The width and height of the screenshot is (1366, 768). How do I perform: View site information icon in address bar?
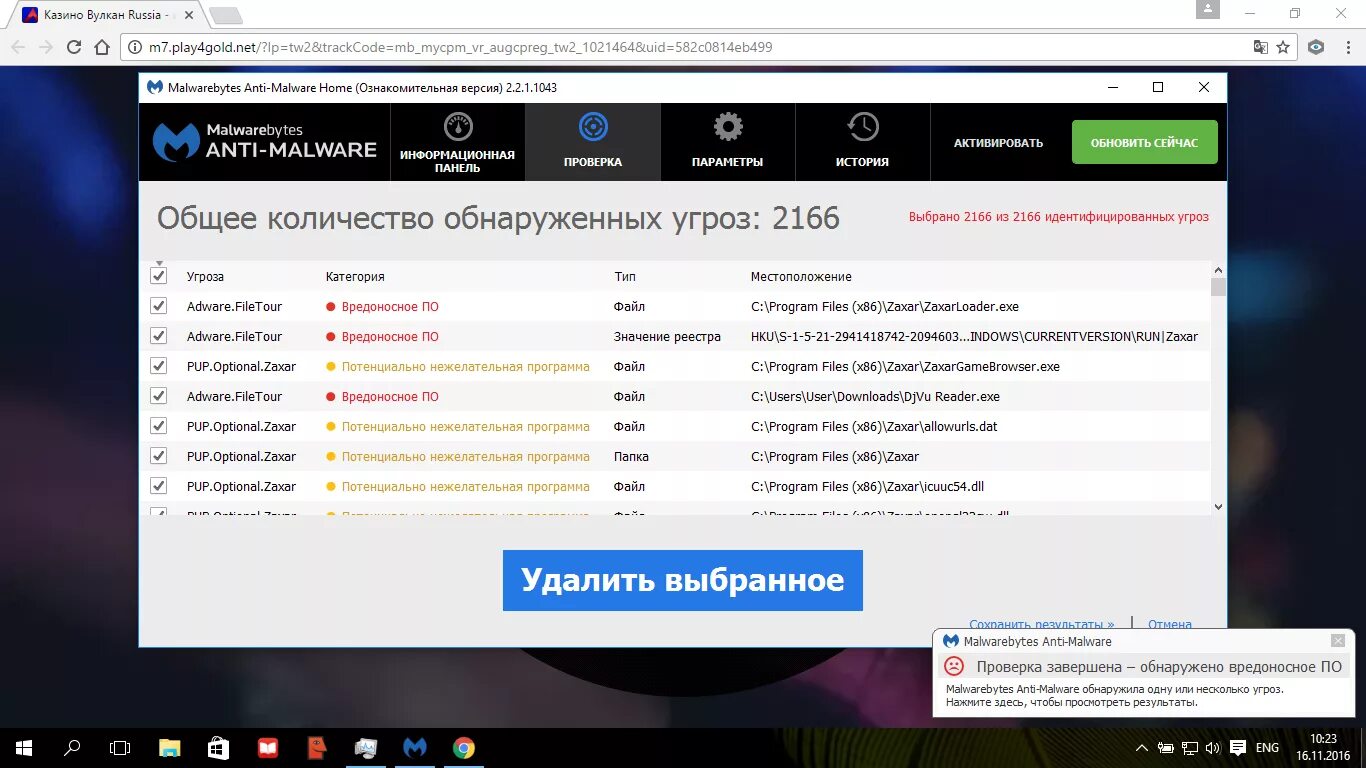tap(136, 47)
